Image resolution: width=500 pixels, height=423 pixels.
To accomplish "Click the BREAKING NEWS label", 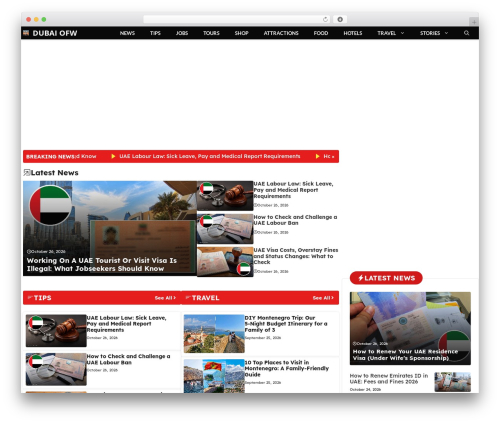I will (51, 157).
